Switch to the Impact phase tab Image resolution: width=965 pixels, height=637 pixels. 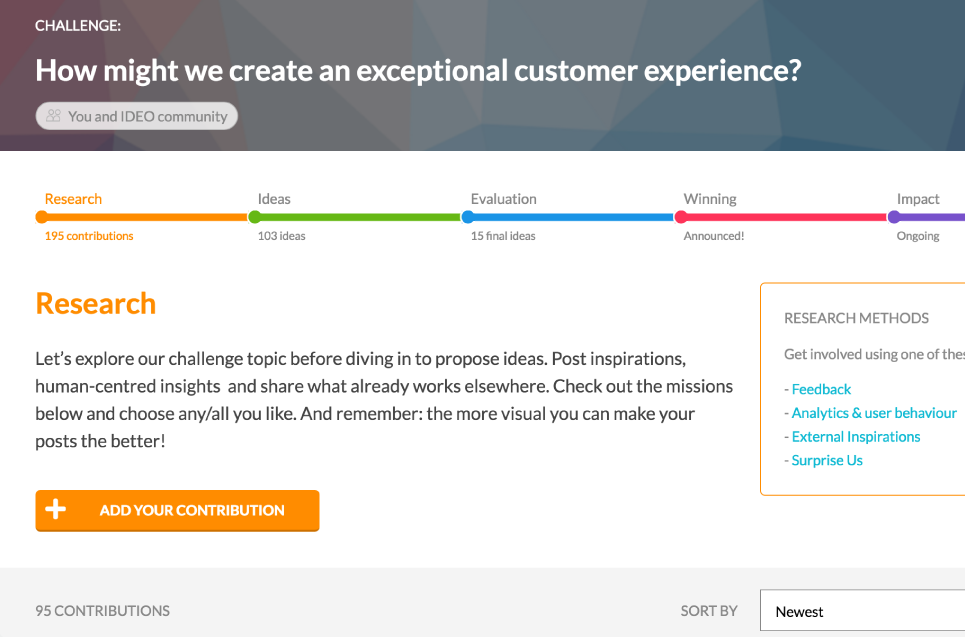918,198
